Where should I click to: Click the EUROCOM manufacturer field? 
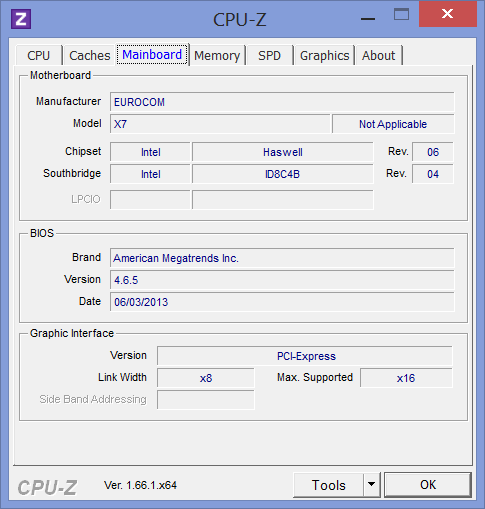[x=282, y=102]
